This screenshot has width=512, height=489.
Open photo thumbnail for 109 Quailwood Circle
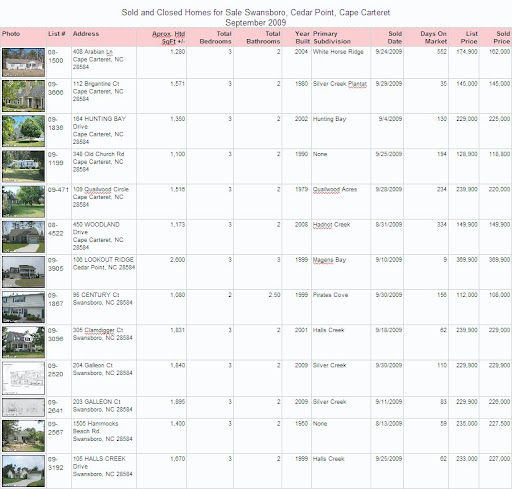23,201
